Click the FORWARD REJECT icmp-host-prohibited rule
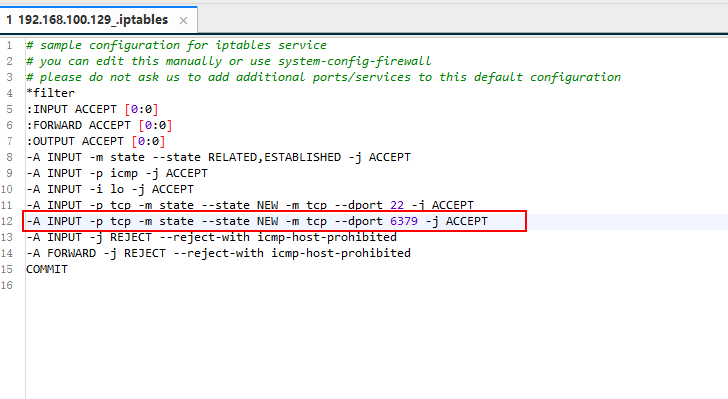 point(218,253)
